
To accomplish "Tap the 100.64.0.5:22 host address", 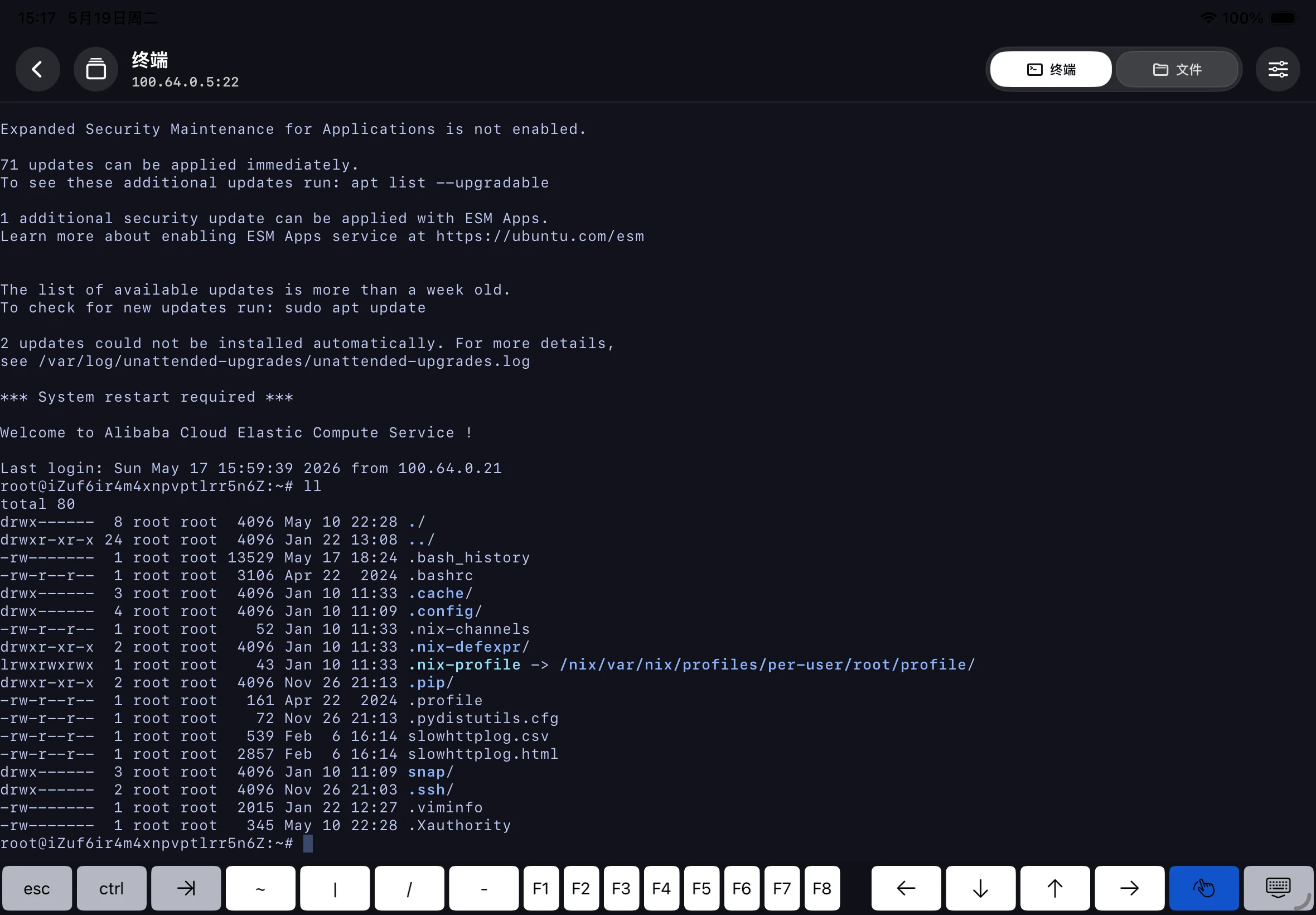I will pos(185,82).
